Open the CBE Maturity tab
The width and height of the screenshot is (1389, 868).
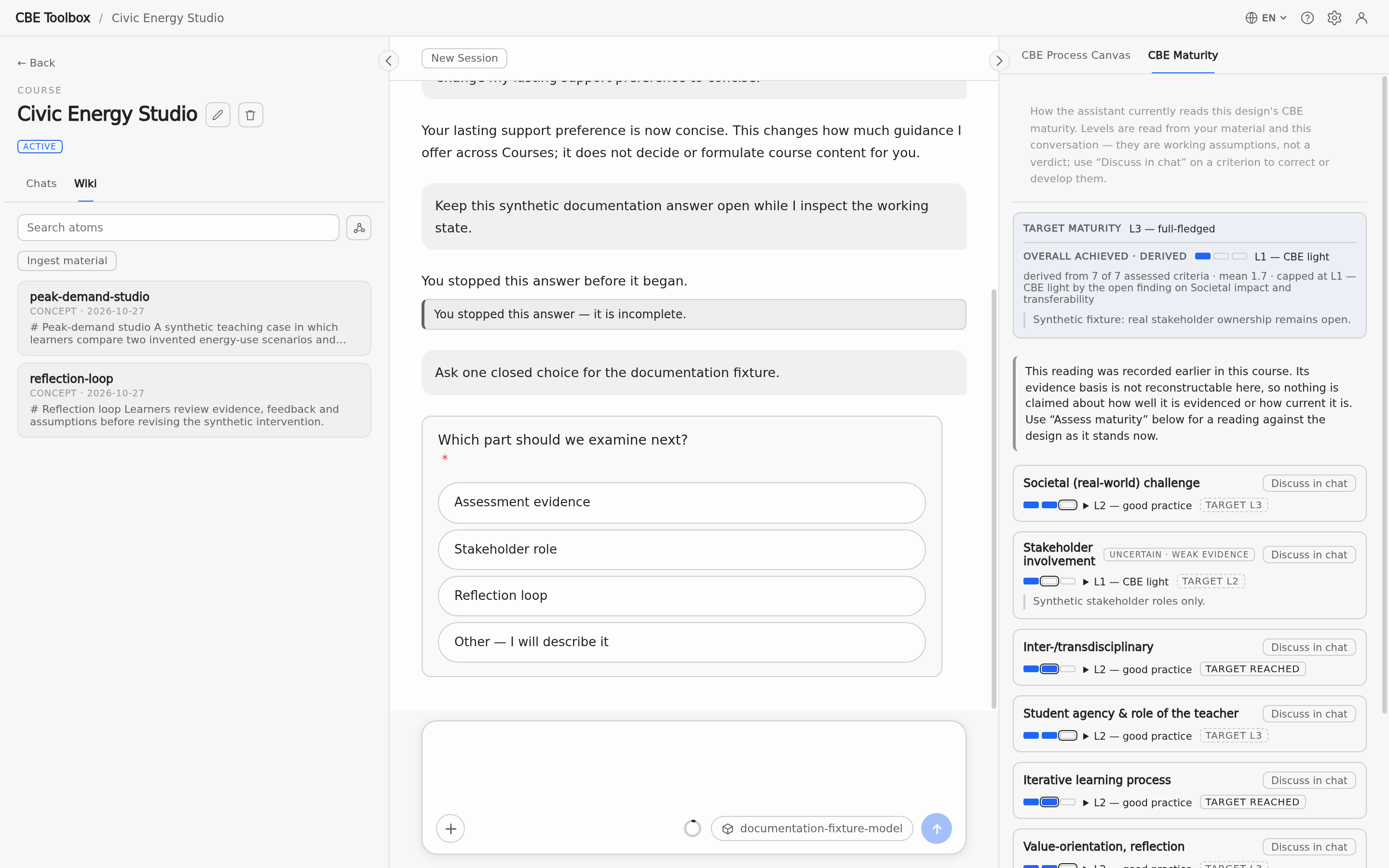point(1183,55)
